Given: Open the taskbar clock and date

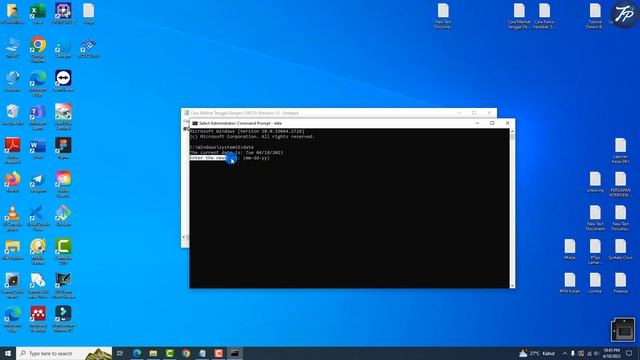Looking at the screenshot, I should pyautogui.click(x=611, y=353).
